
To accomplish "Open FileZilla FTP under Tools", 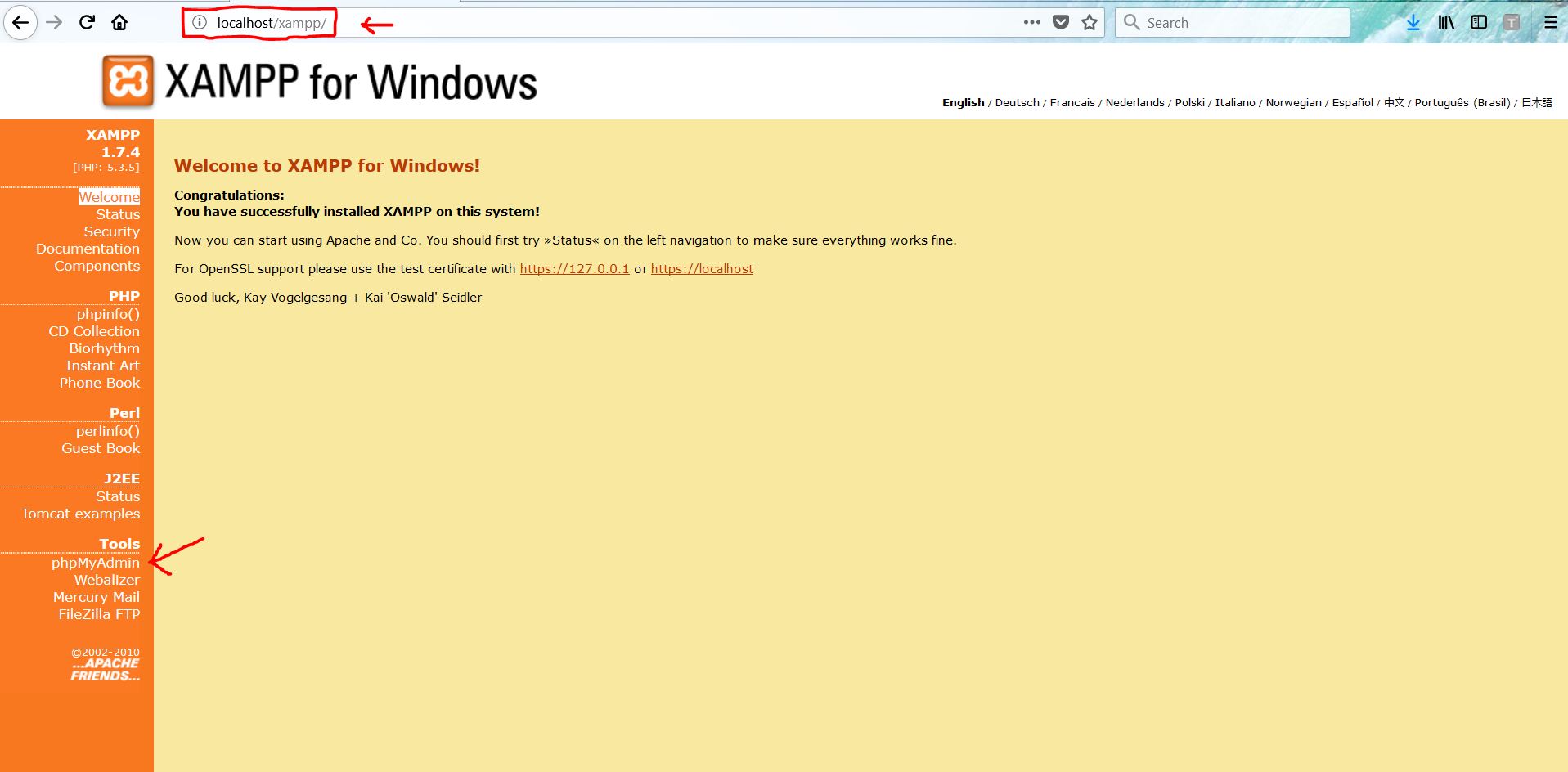I will coord(99,614).
